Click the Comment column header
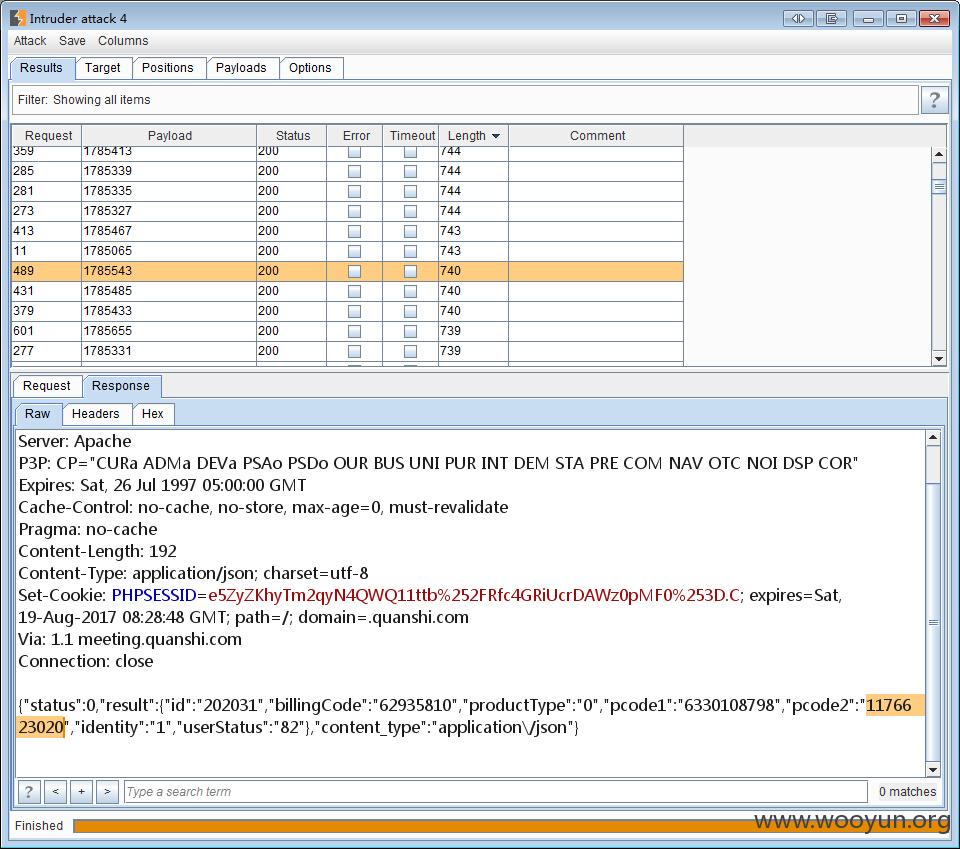This screenshot has height=849, width=960. (x=596, y=136)
